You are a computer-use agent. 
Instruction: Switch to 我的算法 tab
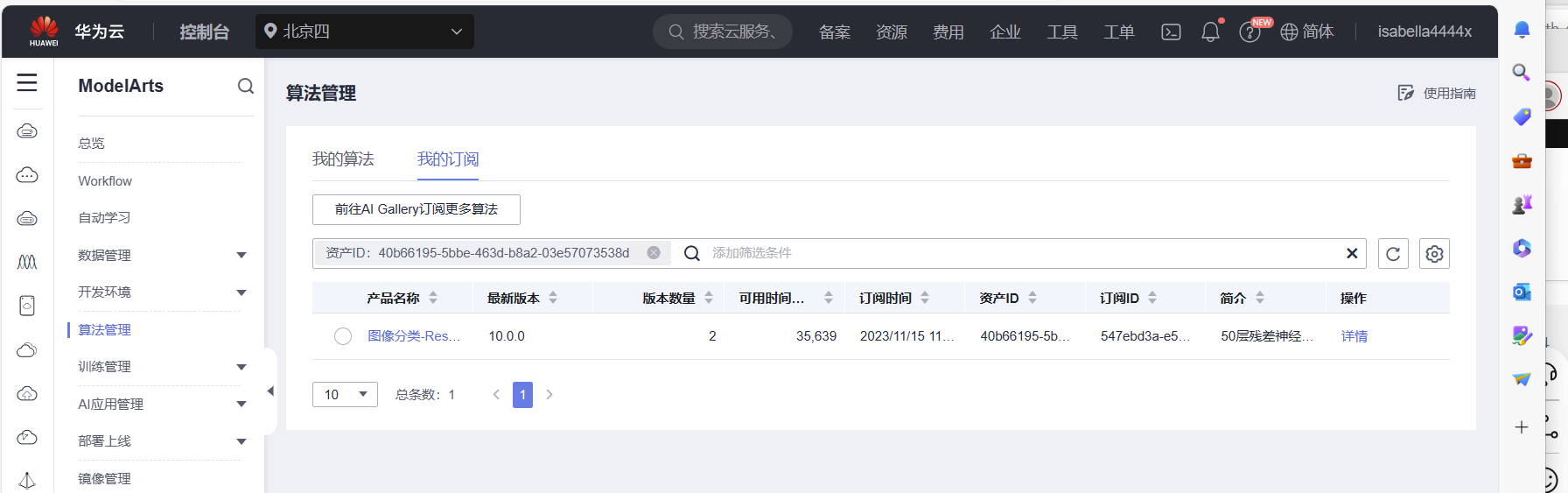pos(343,159)
